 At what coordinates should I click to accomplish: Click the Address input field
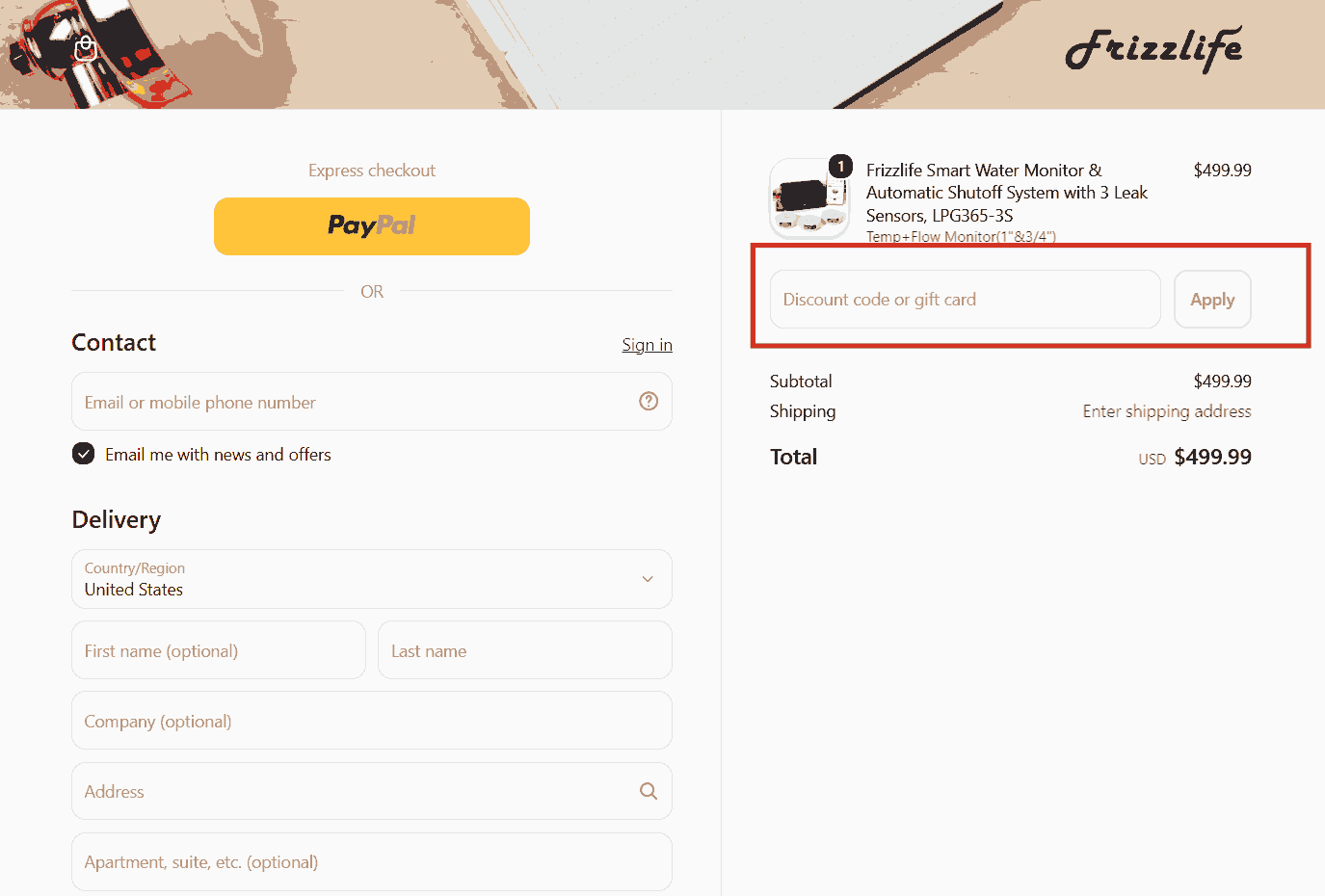(x=372, y=791)
